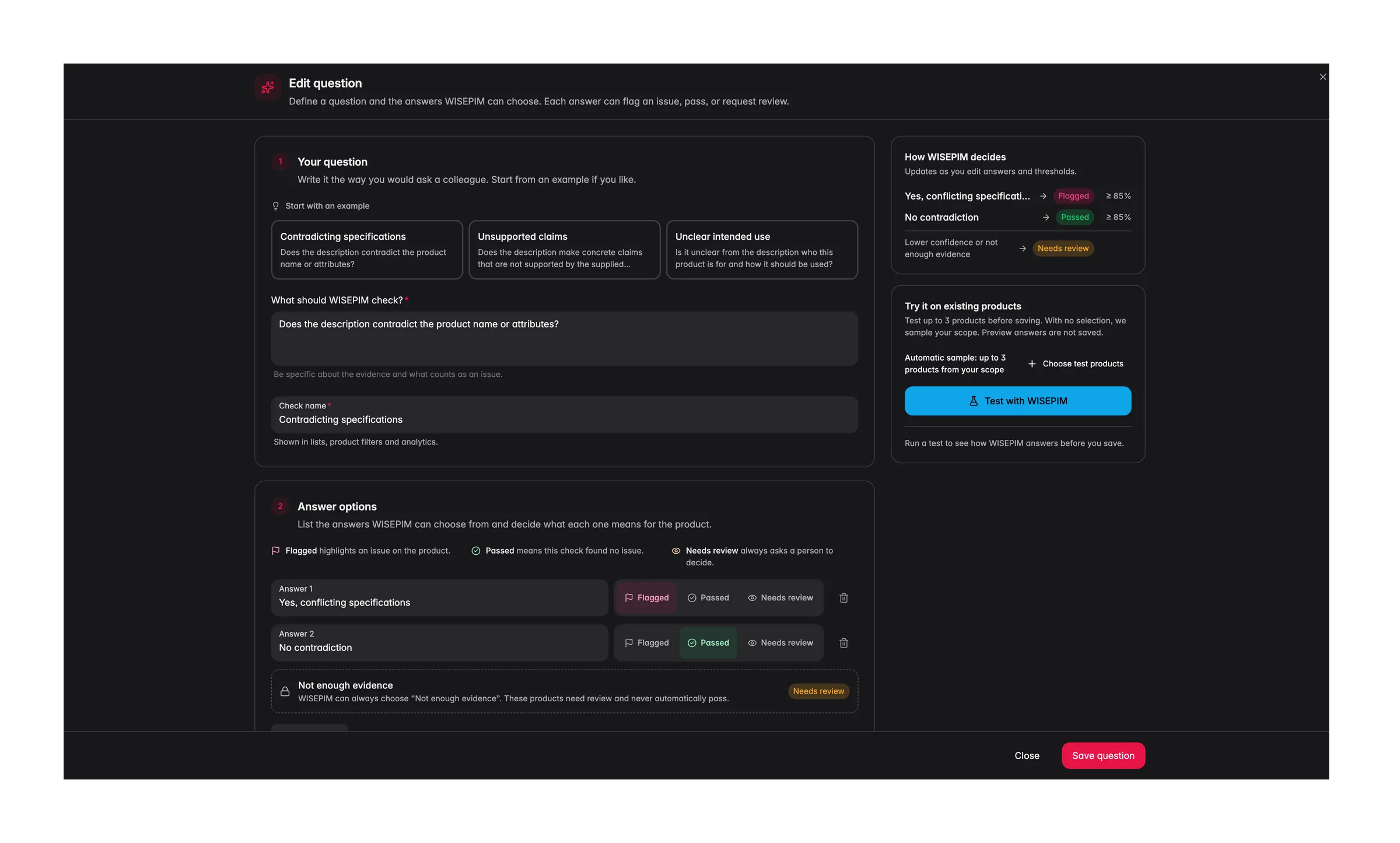Viewport: 1400px width, 843px height.
Task: Click the ≥ 85% threshold for conflicting specifications
Action: click(x=1118, y=196)
